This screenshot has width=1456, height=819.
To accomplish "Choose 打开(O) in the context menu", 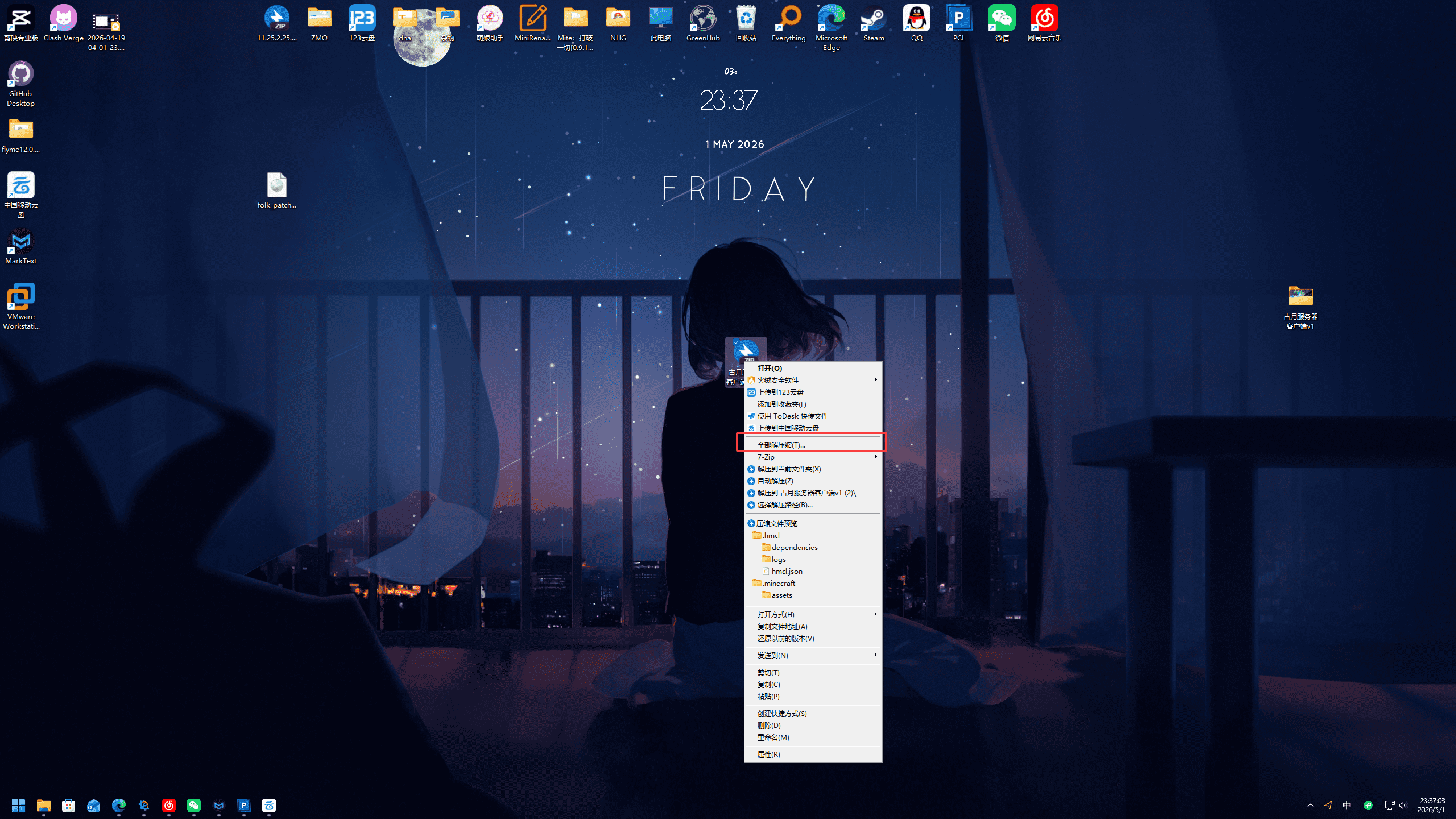I will (813, 369).
